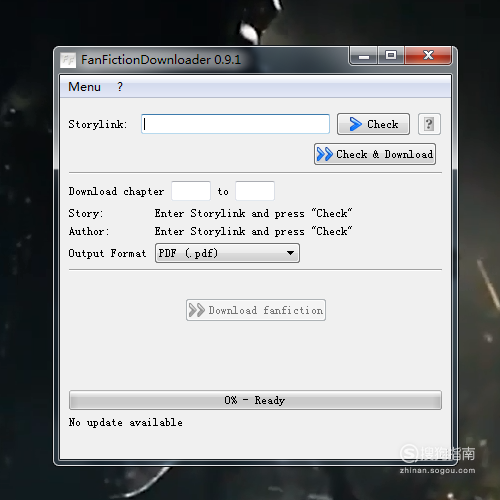Focus the Storylink input field
The image size is (500, 500).
point(235,124)
